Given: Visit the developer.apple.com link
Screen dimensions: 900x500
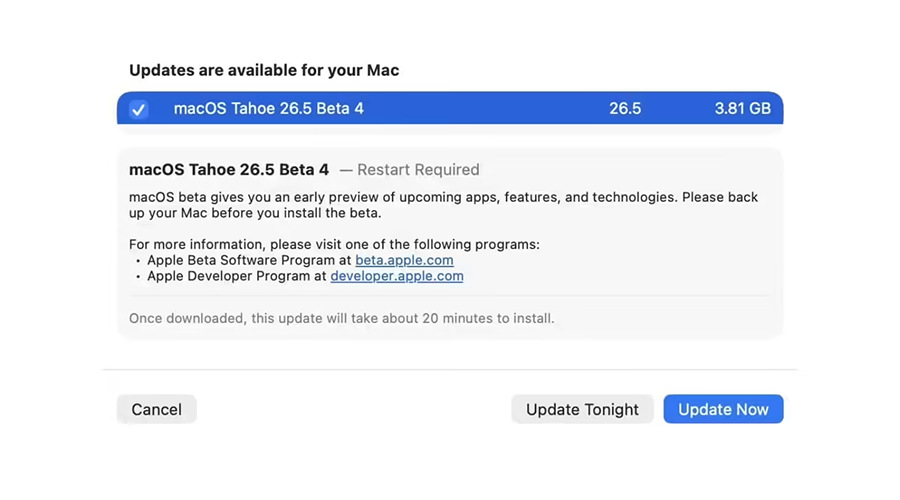Looking at the screenshot, I should [397, 276].
